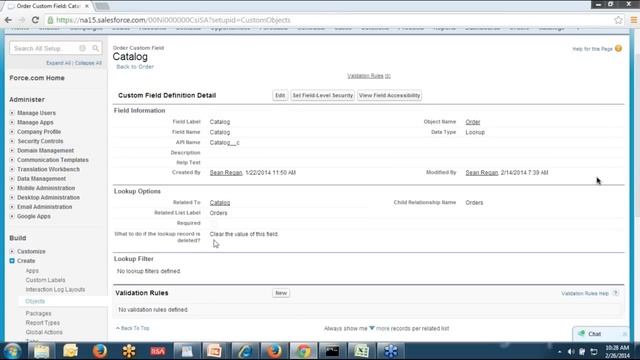
Task: Open the RSA app in the taskbar
Action: tap(158, 351)
